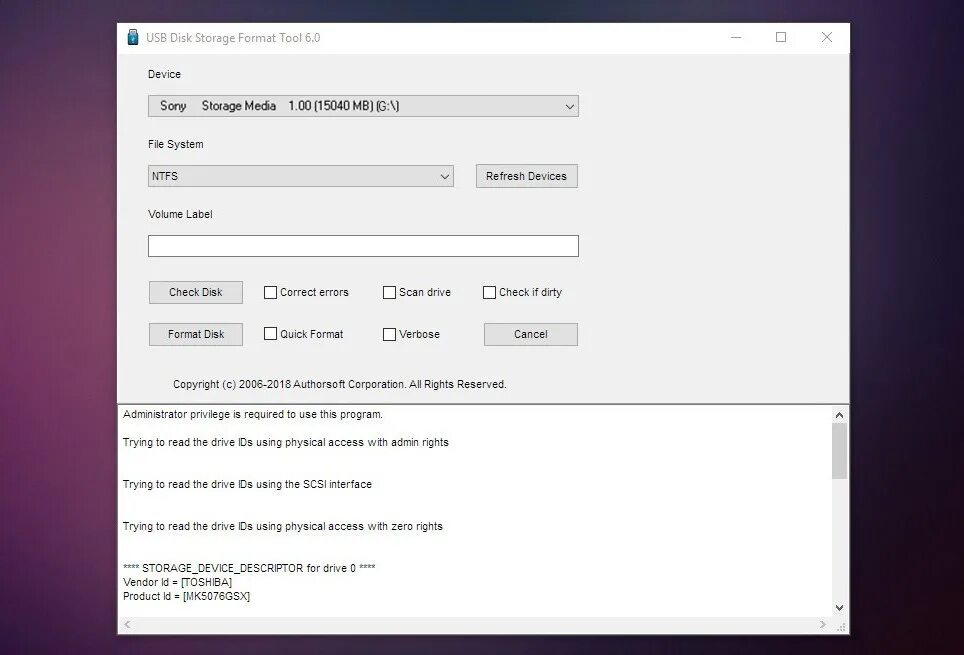Click 'physical access with zero rights' log line
Image resolution: width=964 pixels, height=655 pixels.
coord(282,526)
